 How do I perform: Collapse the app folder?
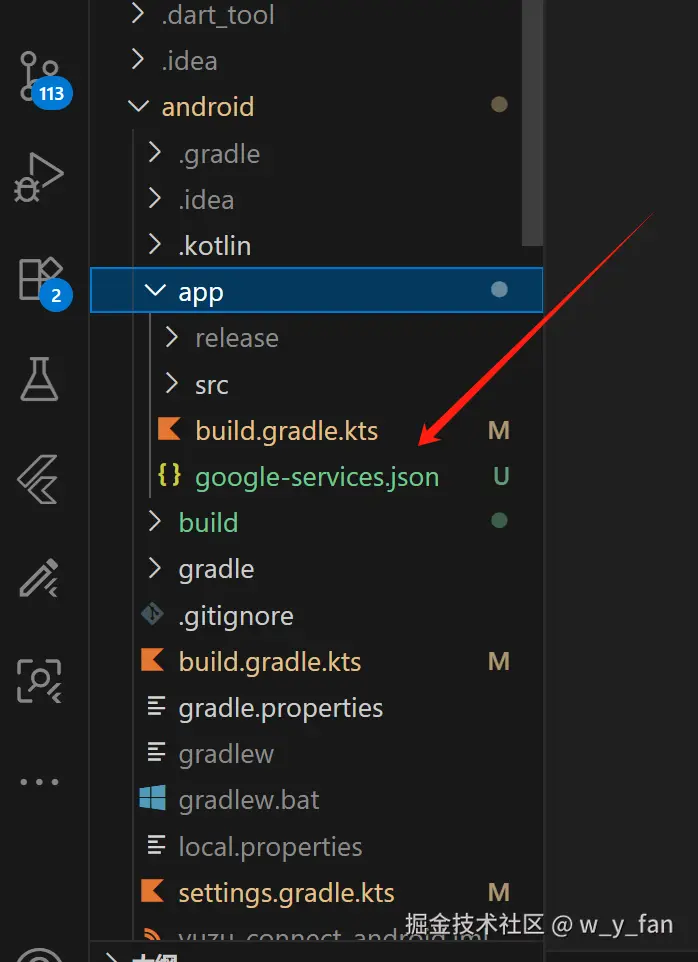point(200,292)
